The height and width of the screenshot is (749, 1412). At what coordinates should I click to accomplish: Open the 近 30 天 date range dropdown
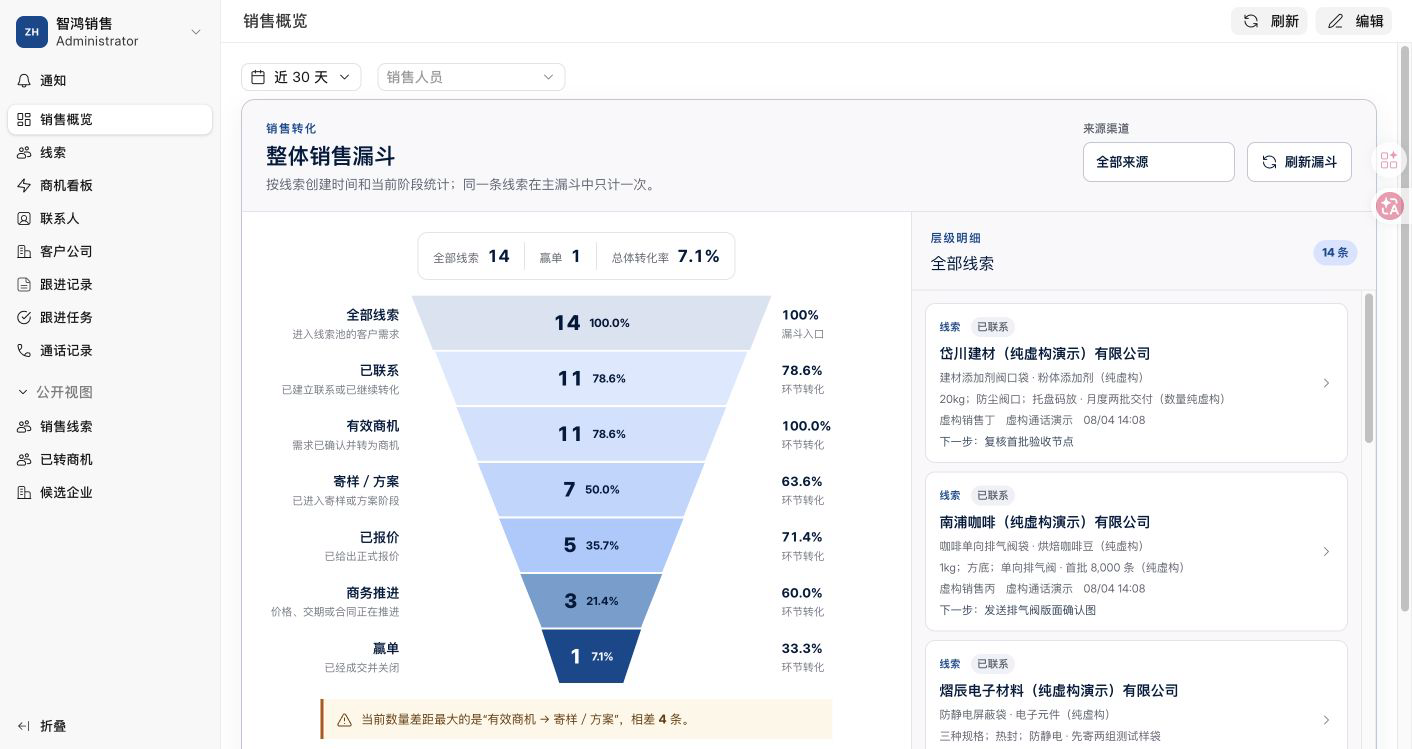tap(301, 77)
